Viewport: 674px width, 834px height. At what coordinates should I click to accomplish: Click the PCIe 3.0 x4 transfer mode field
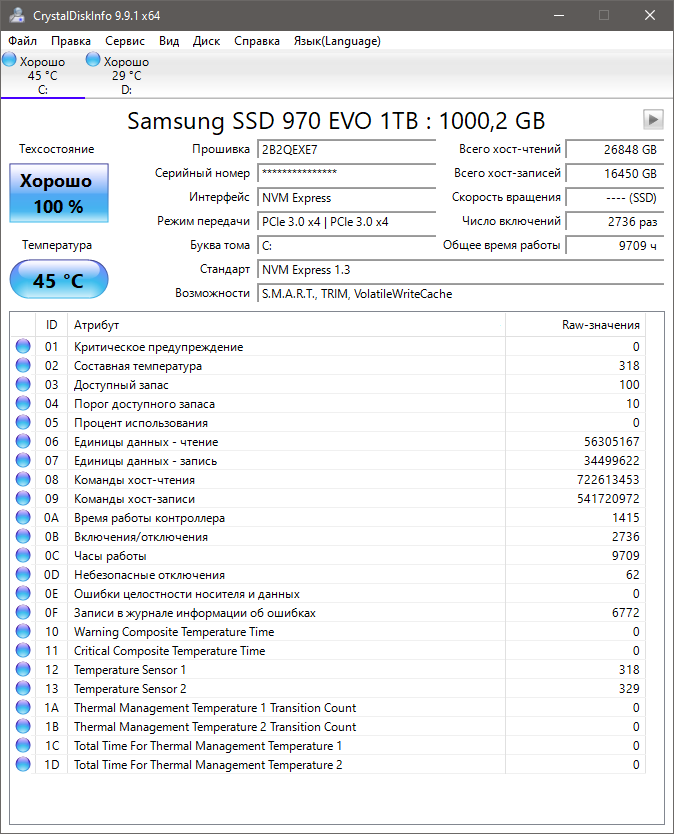(x=346, y=222)
